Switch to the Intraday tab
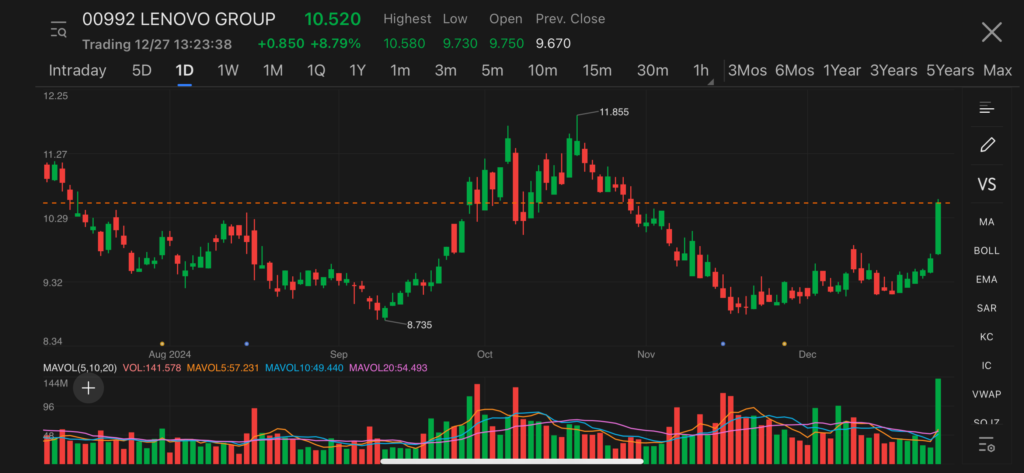This screenshot has width=1024, height=473. click(x=77, y=71)
